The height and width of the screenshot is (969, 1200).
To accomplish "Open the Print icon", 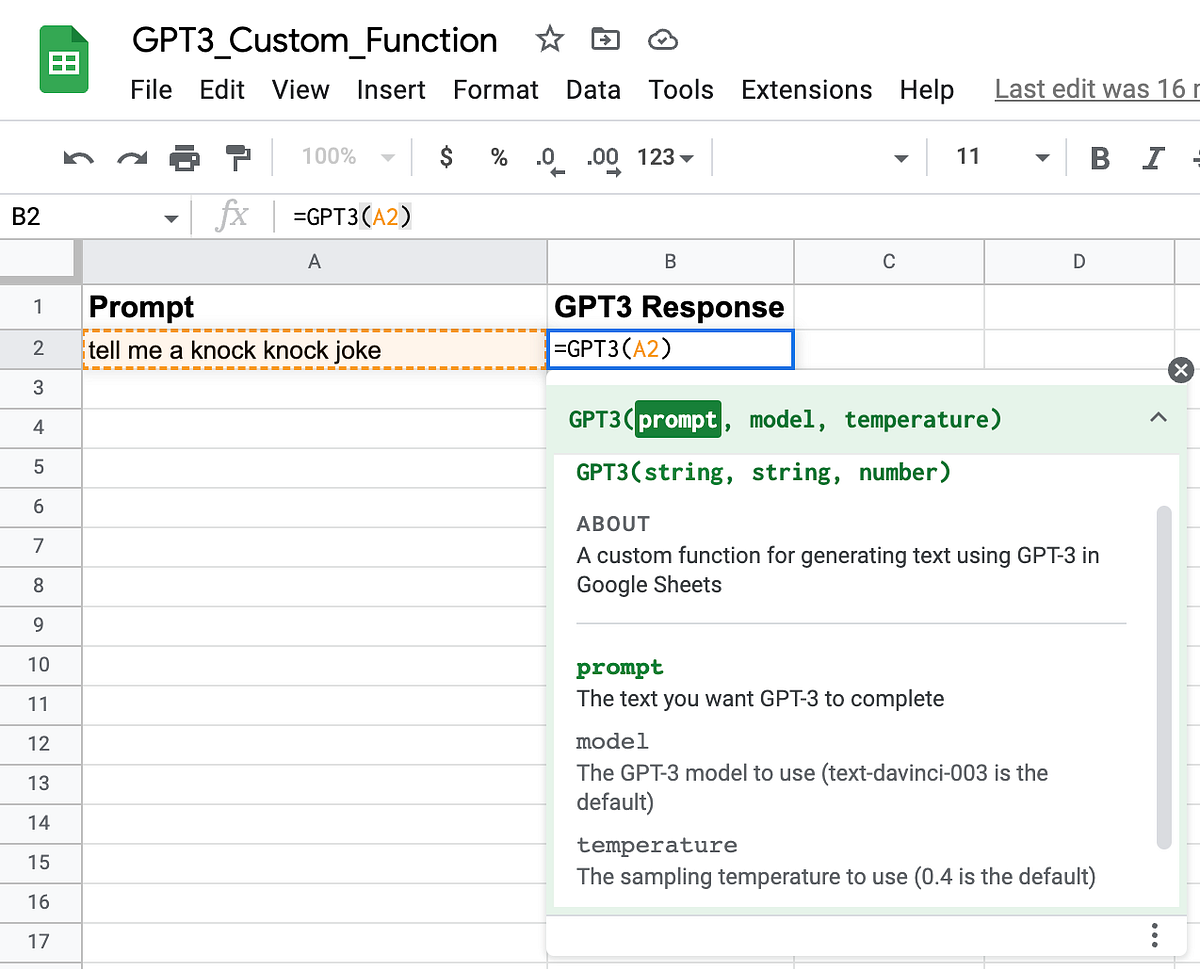I will tap(185, 157).
